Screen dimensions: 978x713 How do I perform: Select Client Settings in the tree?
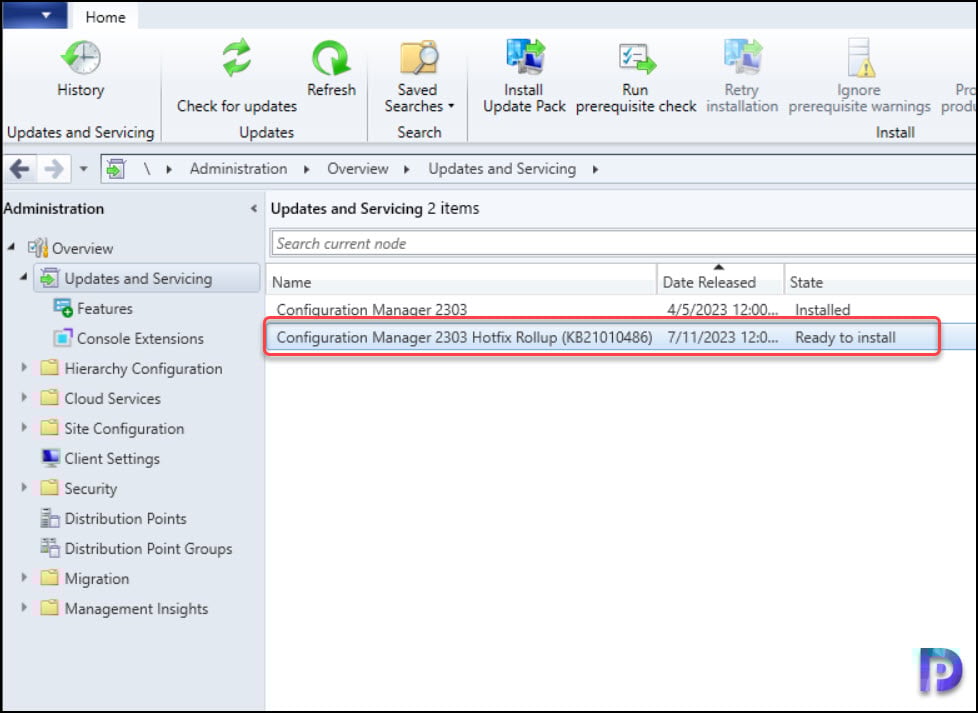(112, 458)
